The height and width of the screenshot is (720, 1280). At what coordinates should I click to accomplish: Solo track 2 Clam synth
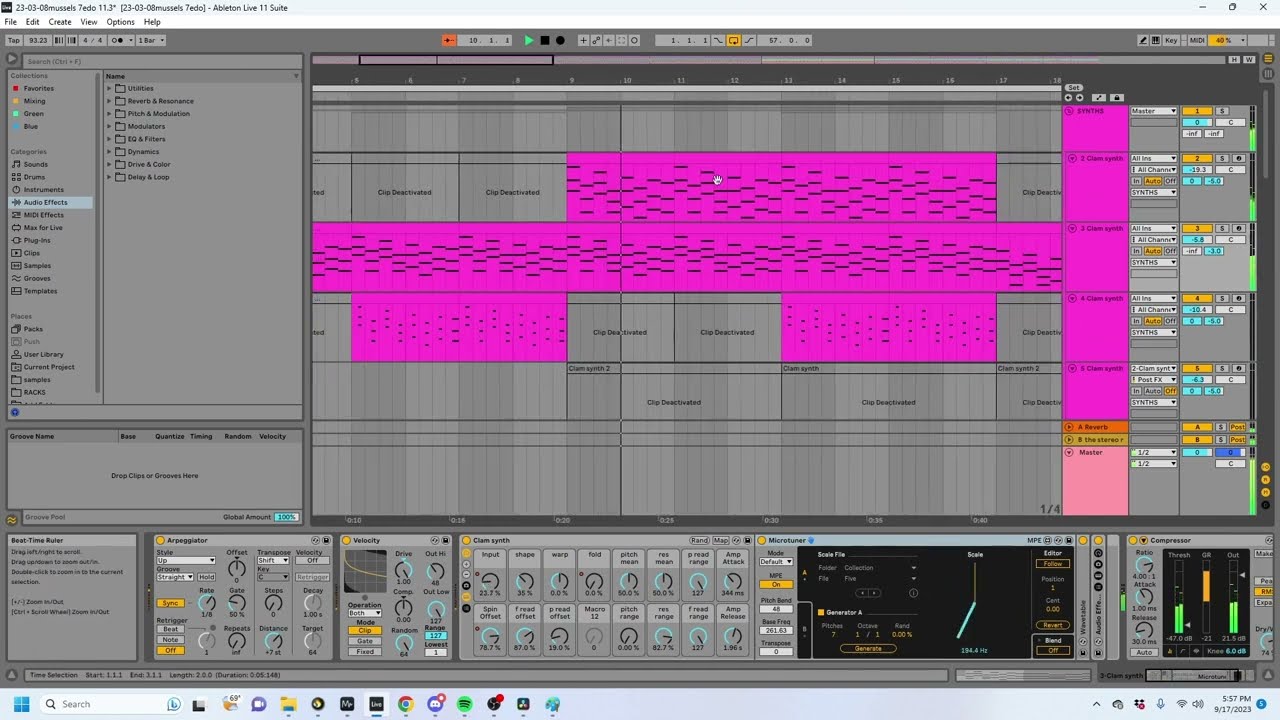pyautogui.click(x=1221, y=158)
